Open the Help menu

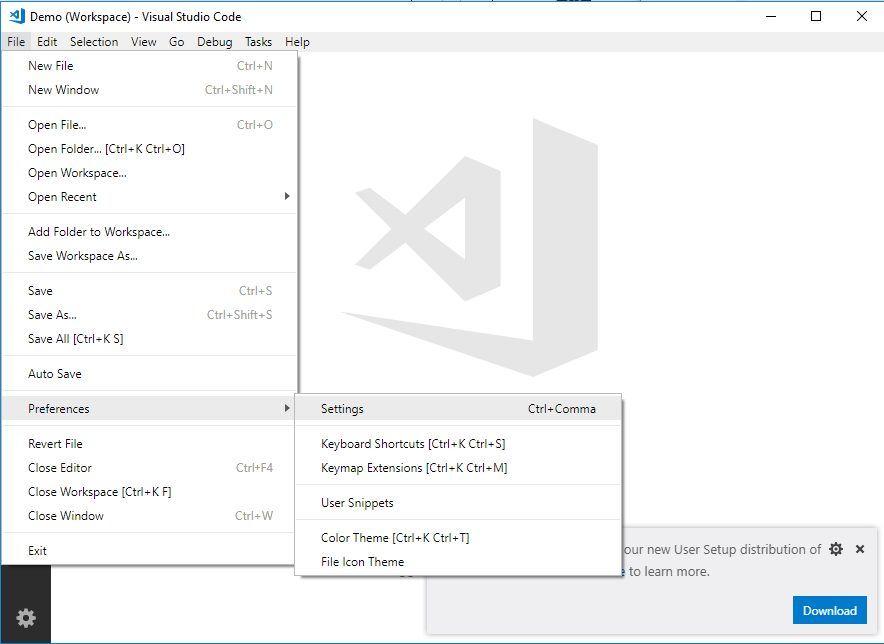point(297,42)
